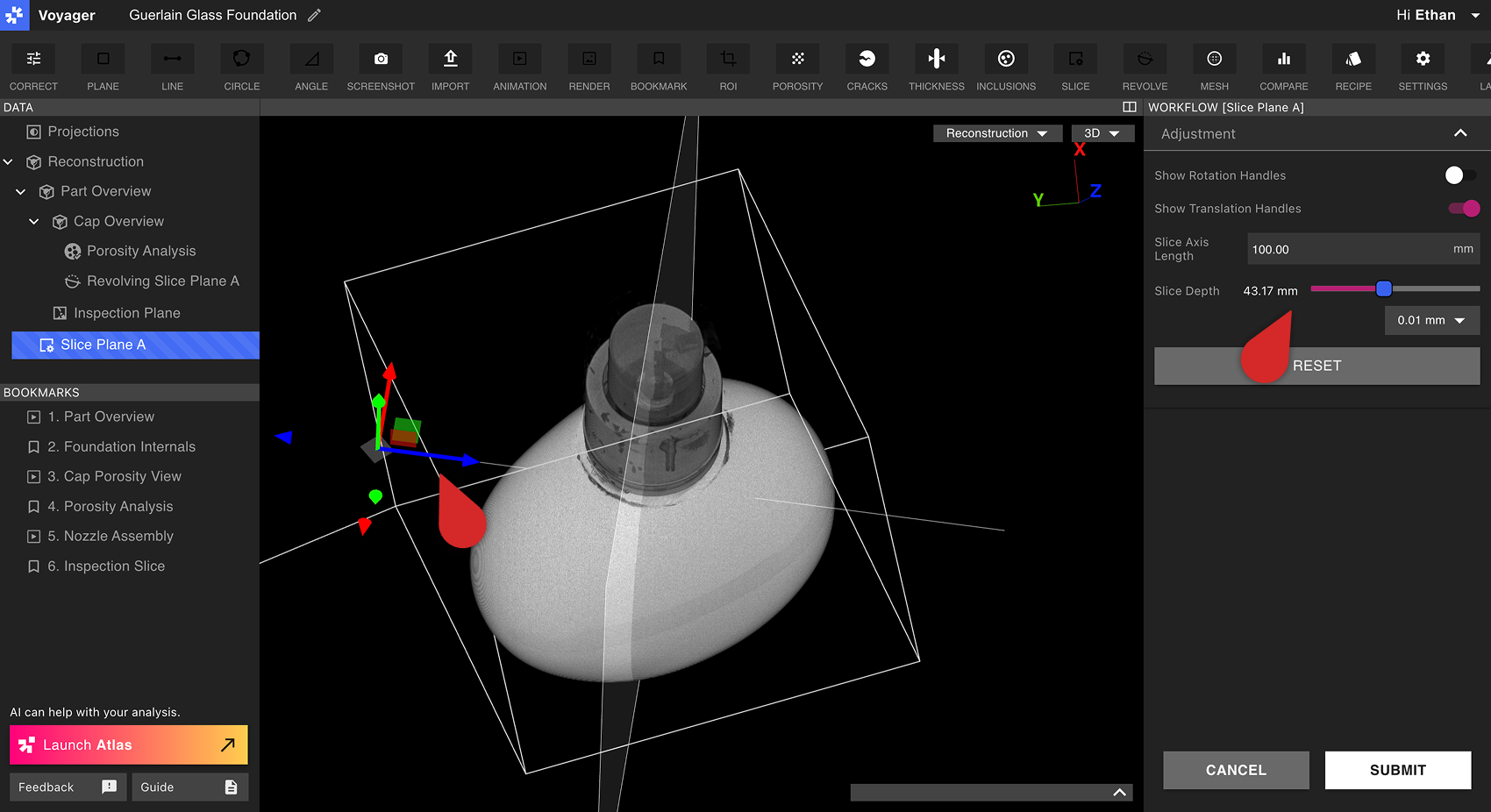Select the Revolve tool

pyautogui.click(x=1145, y=59)
